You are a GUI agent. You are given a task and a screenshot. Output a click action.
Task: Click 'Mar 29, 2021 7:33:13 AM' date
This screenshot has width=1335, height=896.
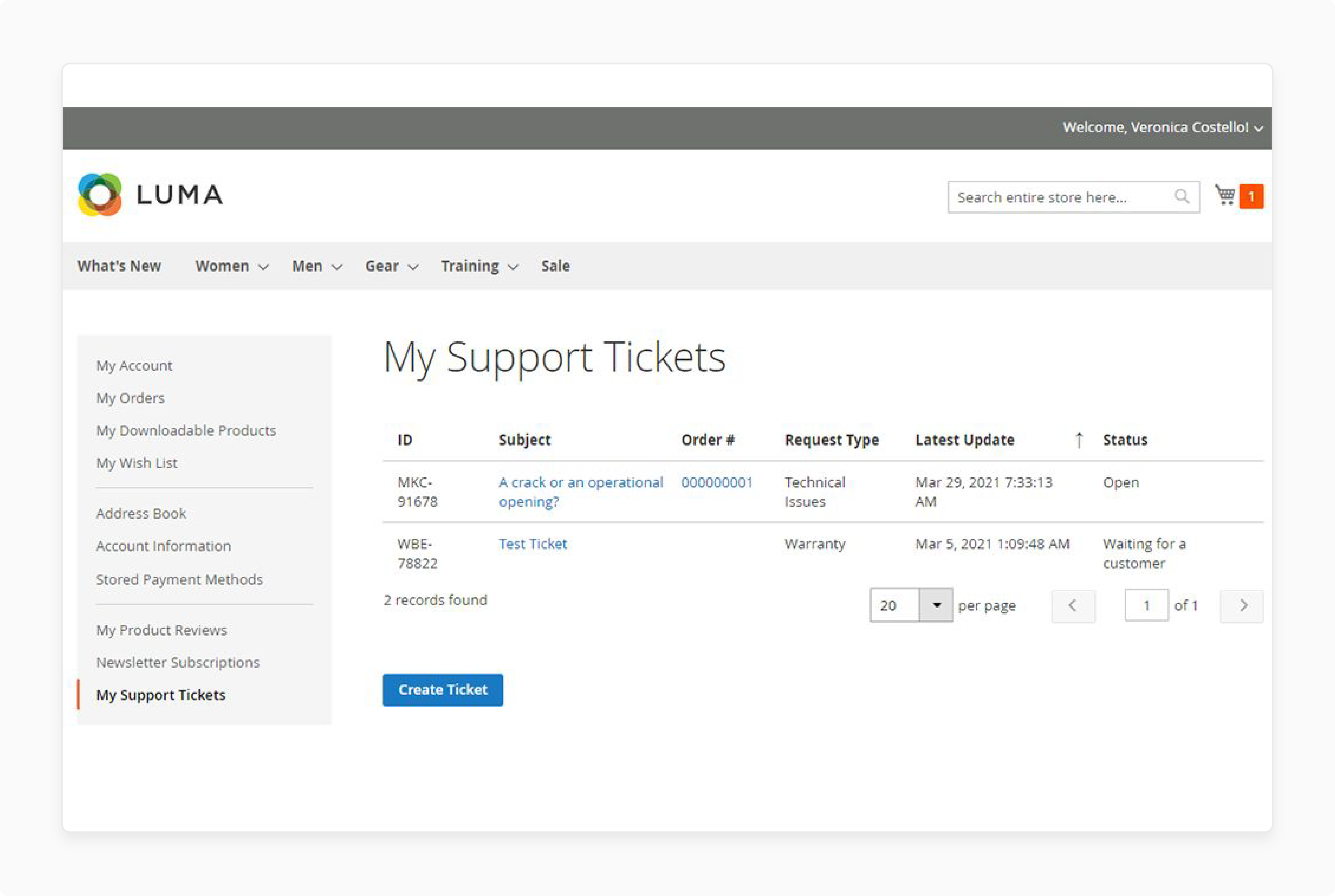click(984, 492)
